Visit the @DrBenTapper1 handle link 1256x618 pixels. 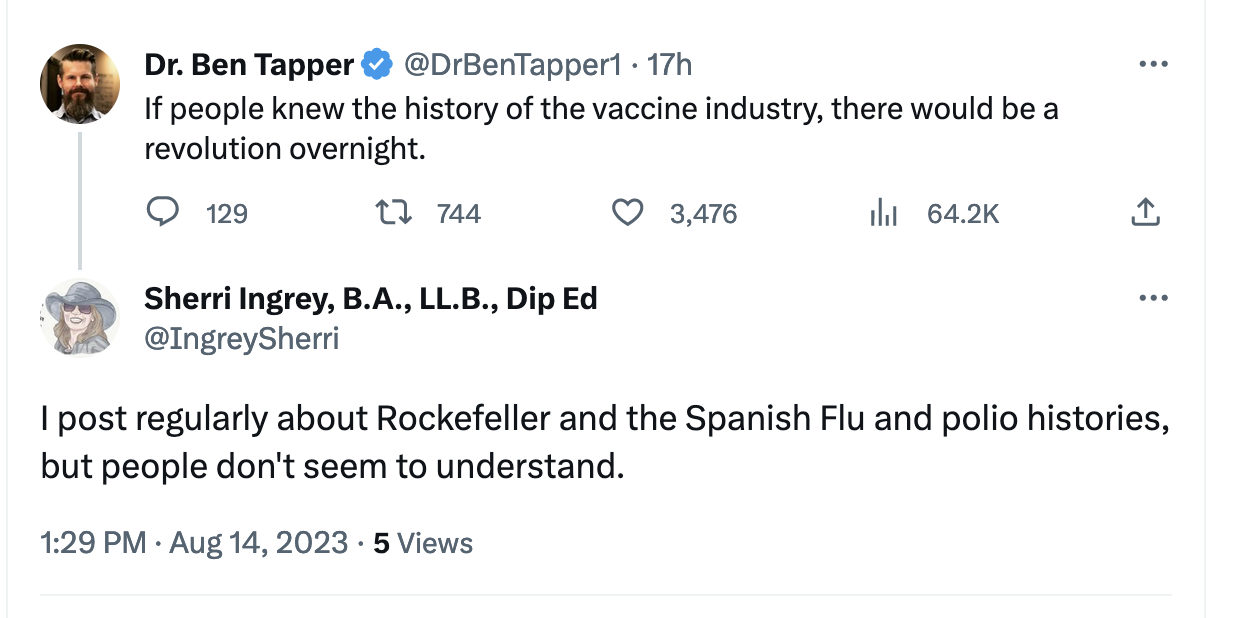[x=512, y=66]
